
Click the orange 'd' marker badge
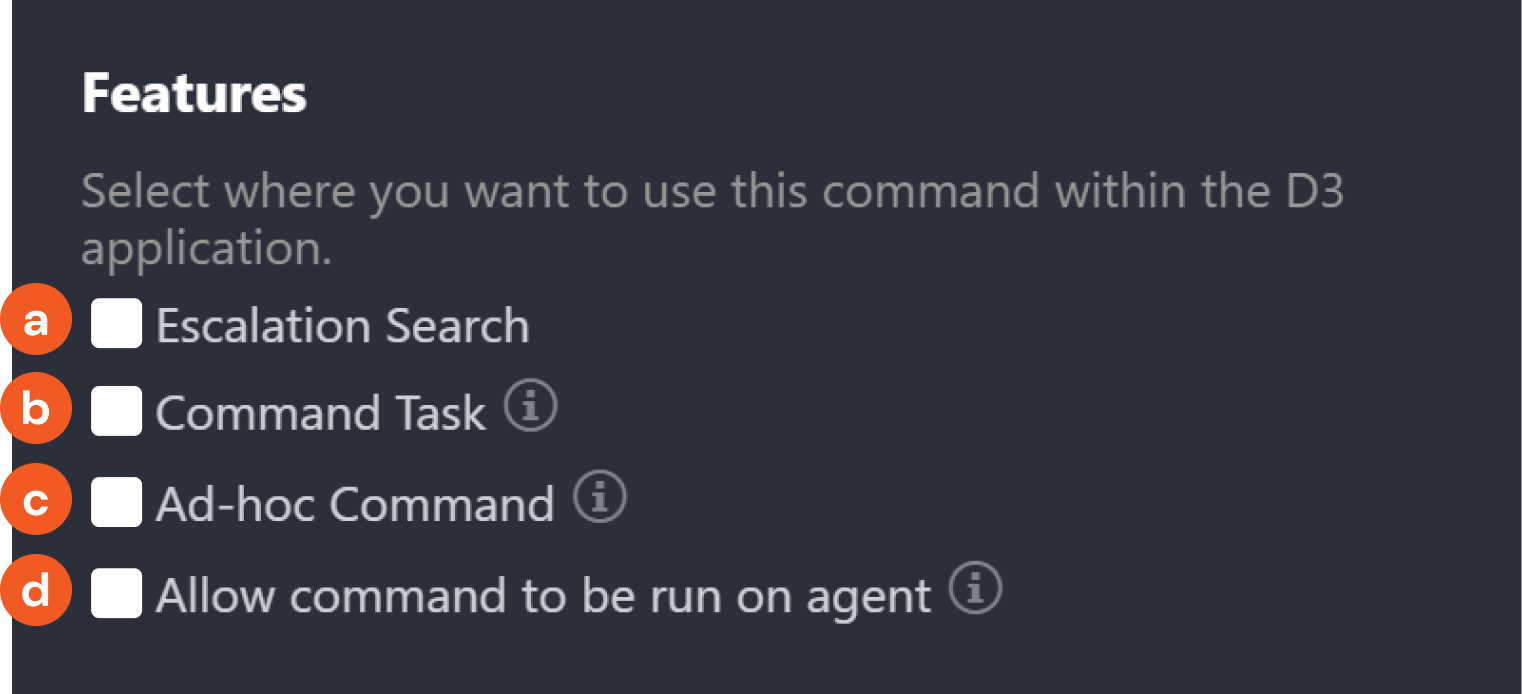pyautogui.click(x=36, y=592)
